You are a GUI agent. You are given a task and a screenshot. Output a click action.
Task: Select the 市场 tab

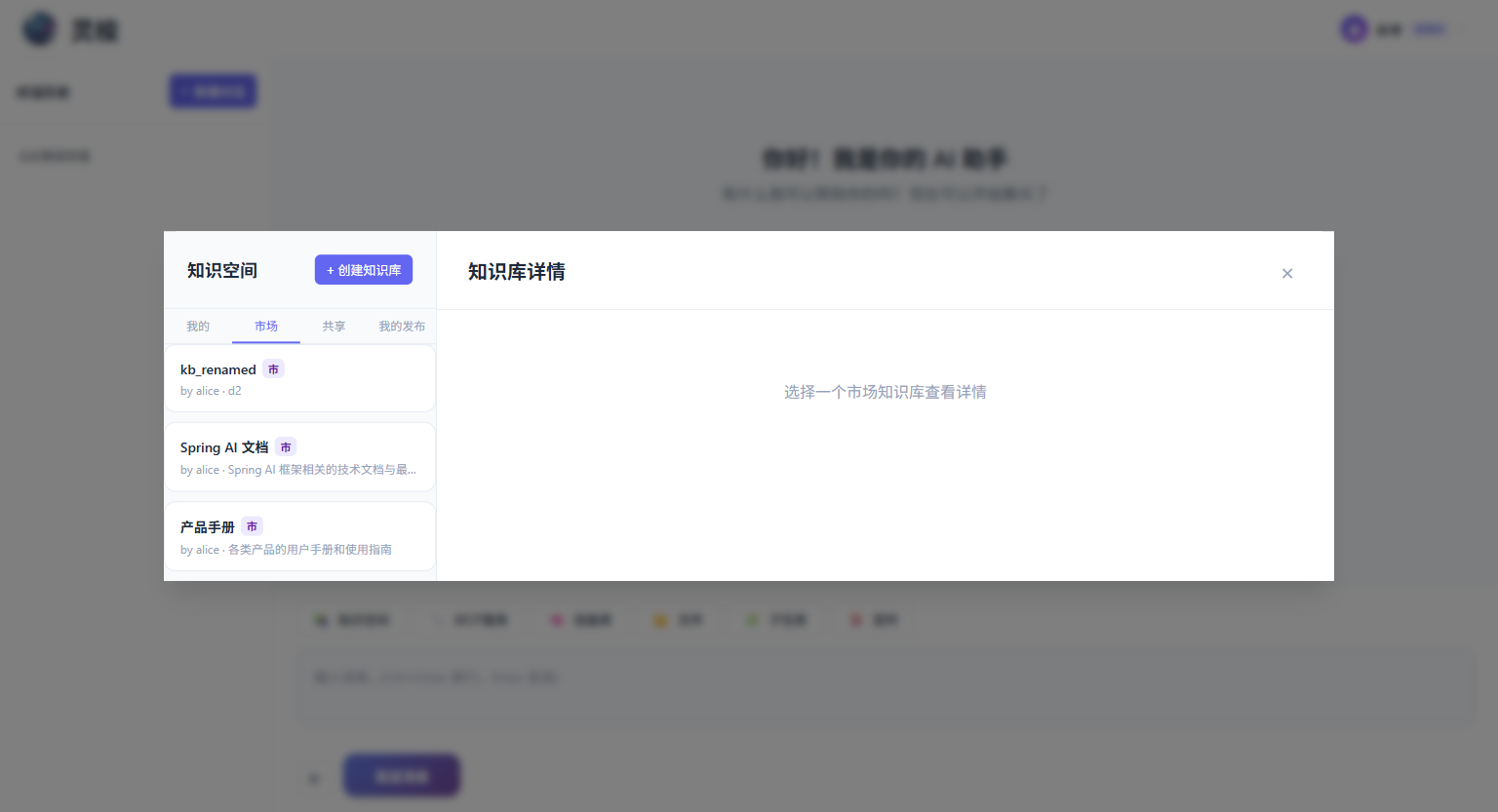(x=266, y=326)
